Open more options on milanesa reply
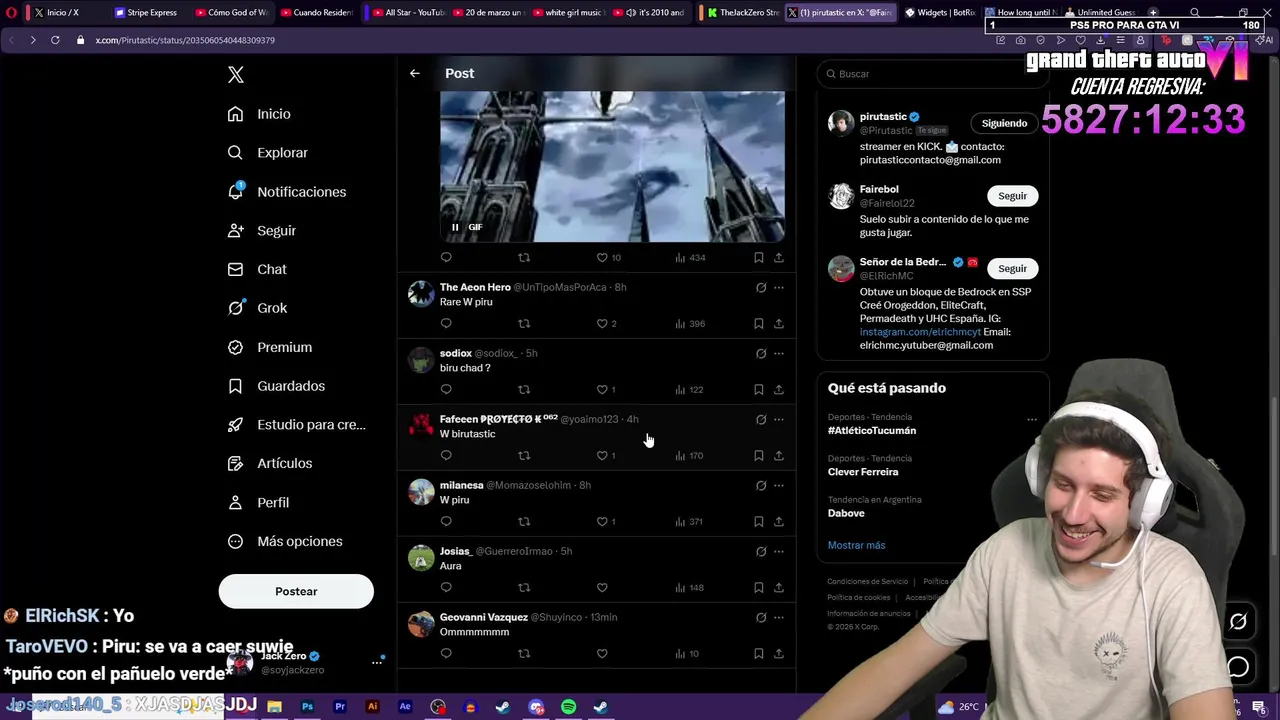The height and width of the screenshot is (720, 1280). pos(779,485)
